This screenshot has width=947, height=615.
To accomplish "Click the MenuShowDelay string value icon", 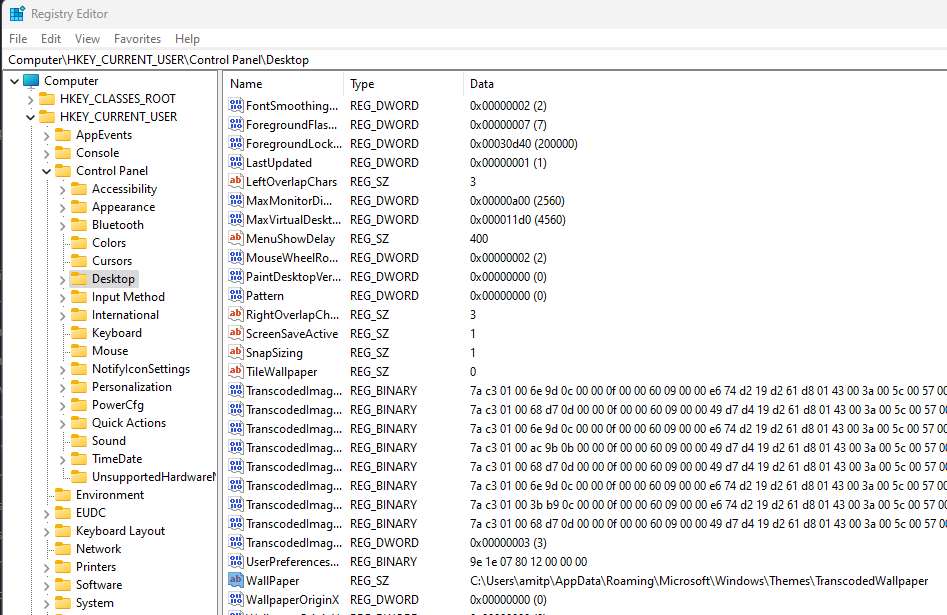I will click(x=236, y=239).
